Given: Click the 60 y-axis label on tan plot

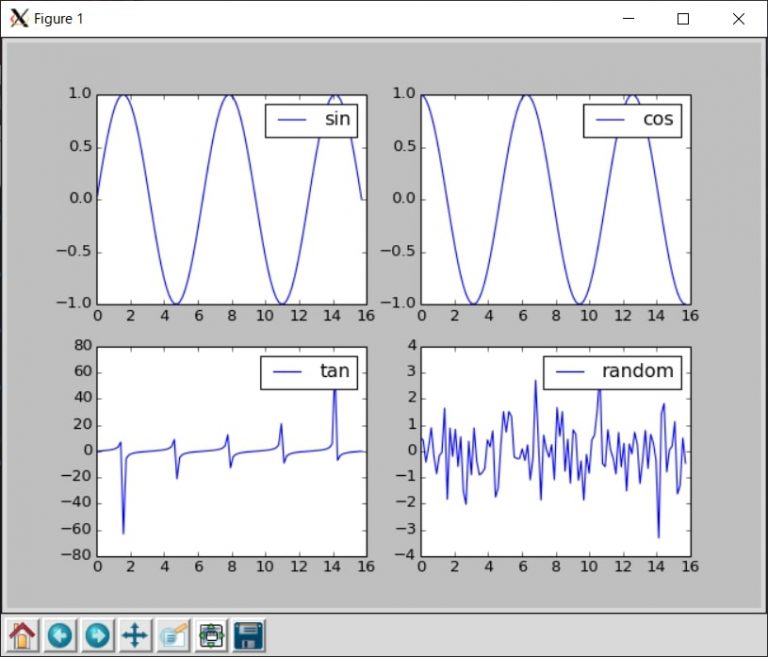Looking at the screenshot, I should pos(83,371).
